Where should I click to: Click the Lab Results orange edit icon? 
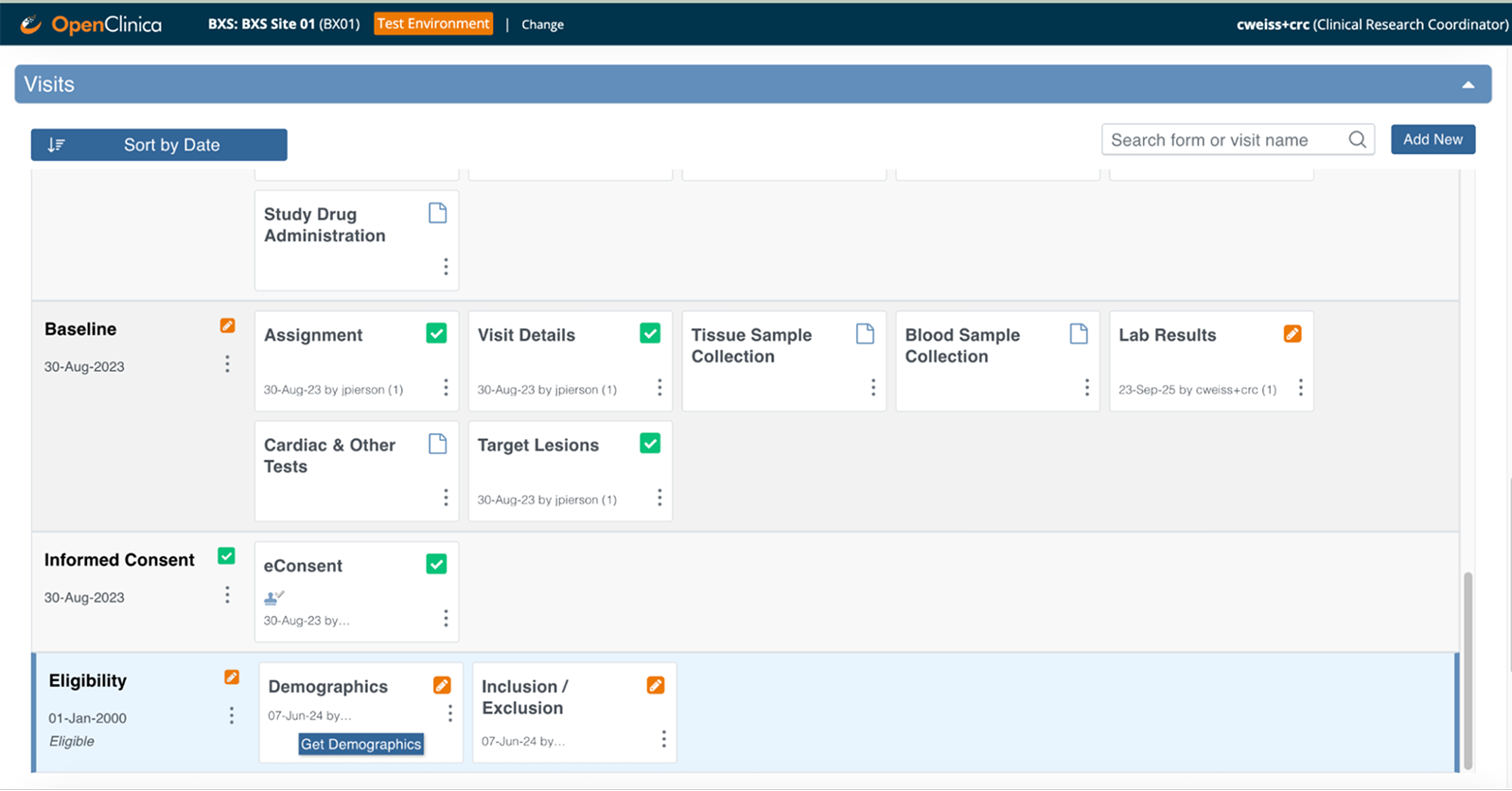pyautogui.click(x=1292, y=334)
